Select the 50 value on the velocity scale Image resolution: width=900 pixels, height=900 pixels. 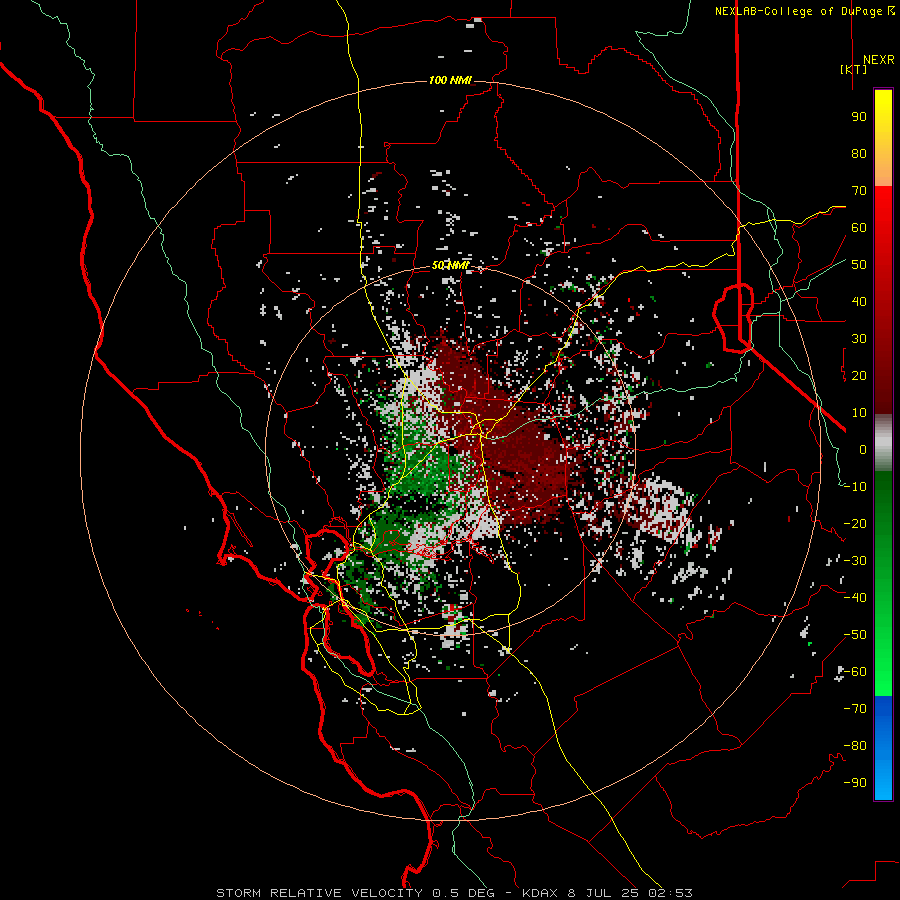[859, 265]
